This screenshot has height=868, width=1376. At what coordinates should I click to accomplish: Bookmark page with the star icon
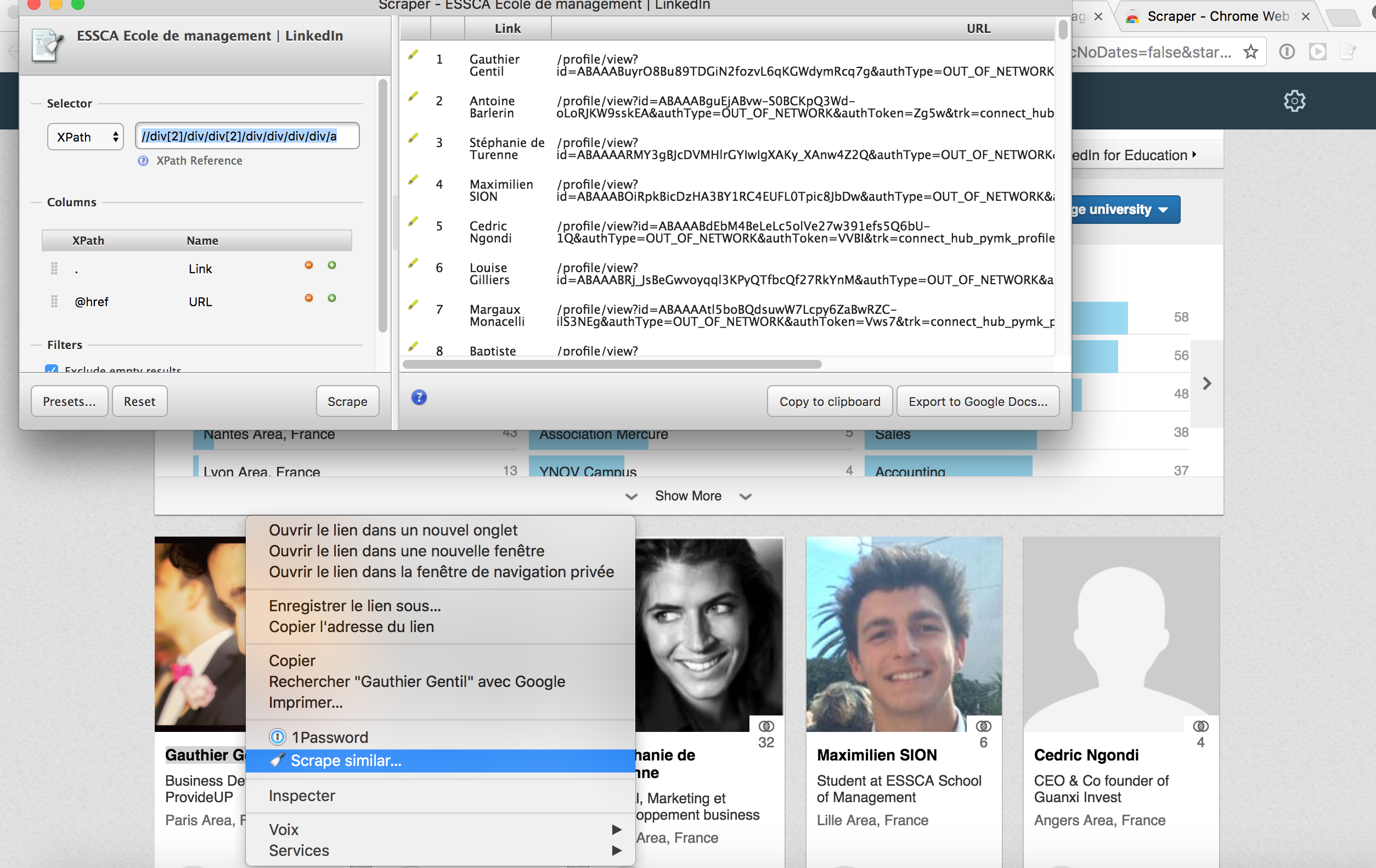[1251, 52]
